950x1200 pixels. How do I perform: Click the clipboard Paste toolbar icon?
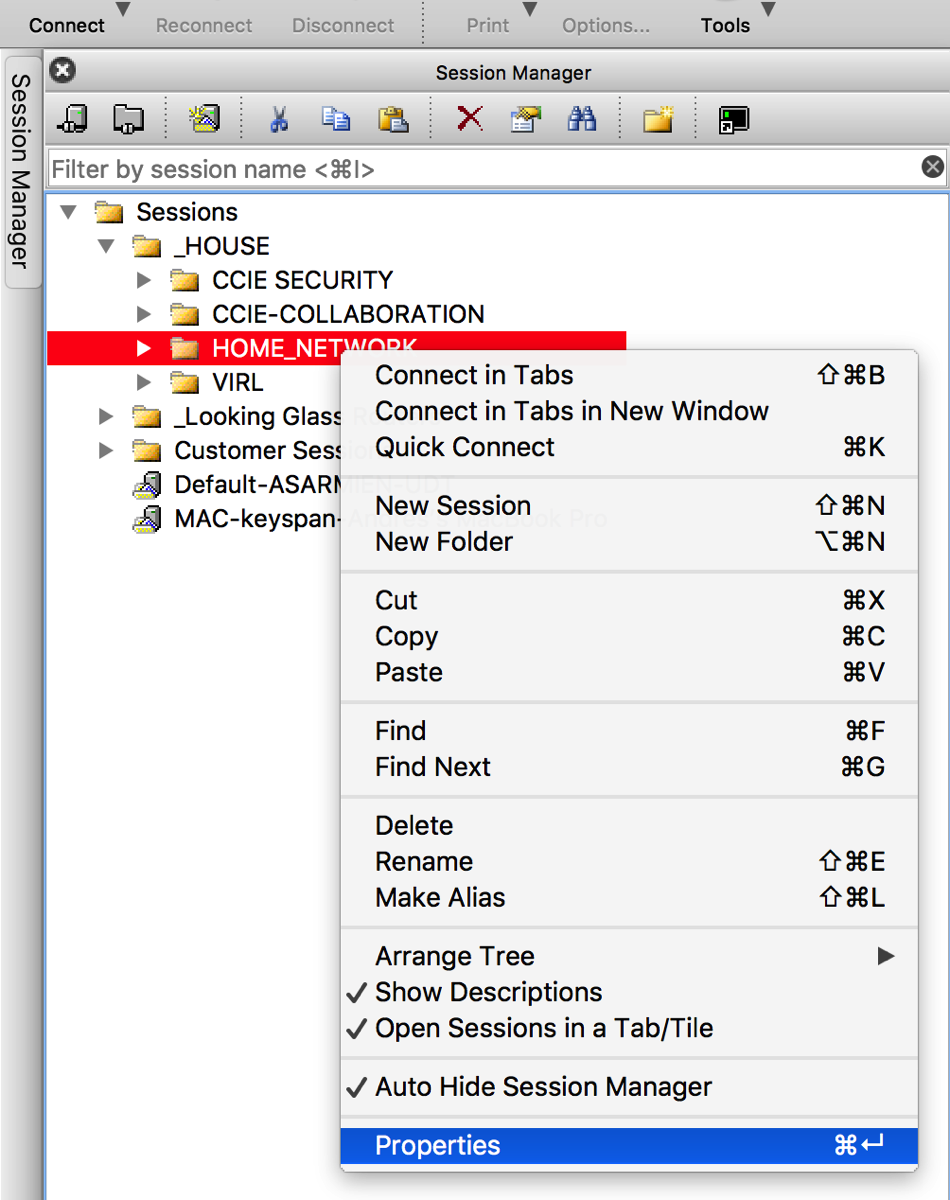392,120
